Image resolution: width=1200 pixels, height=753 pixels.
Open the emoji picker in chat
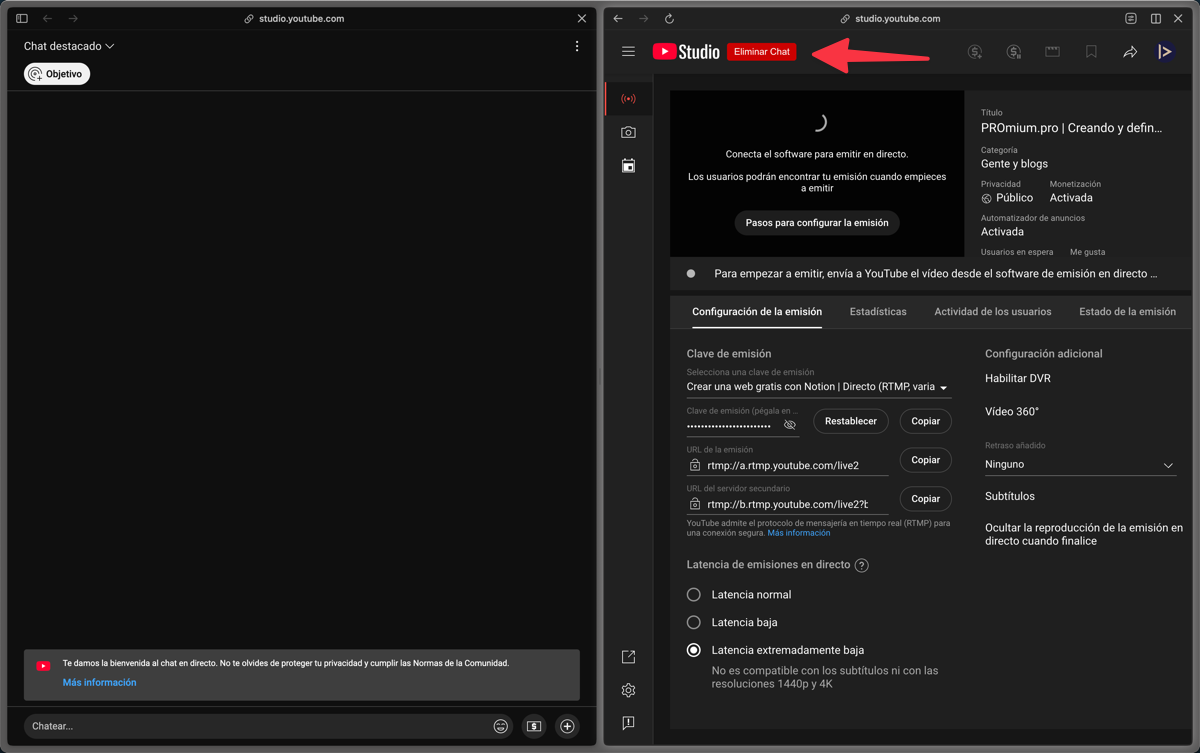501,726
